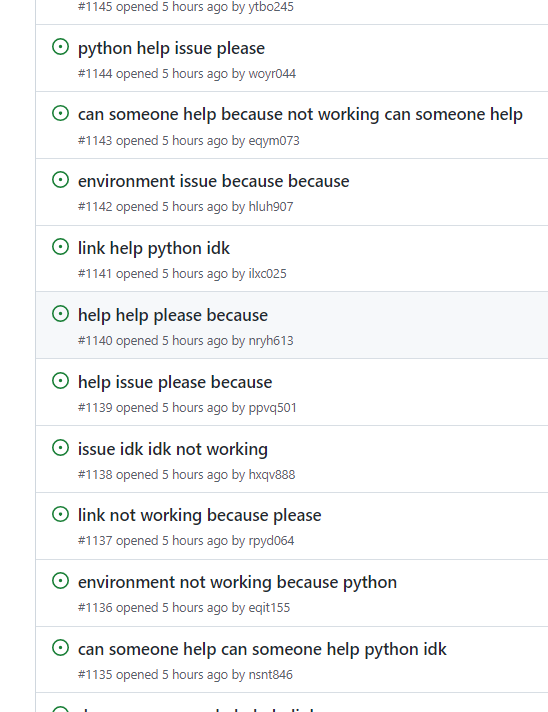Open issue 'can someone help can someone help python idk'

(262, 649)
